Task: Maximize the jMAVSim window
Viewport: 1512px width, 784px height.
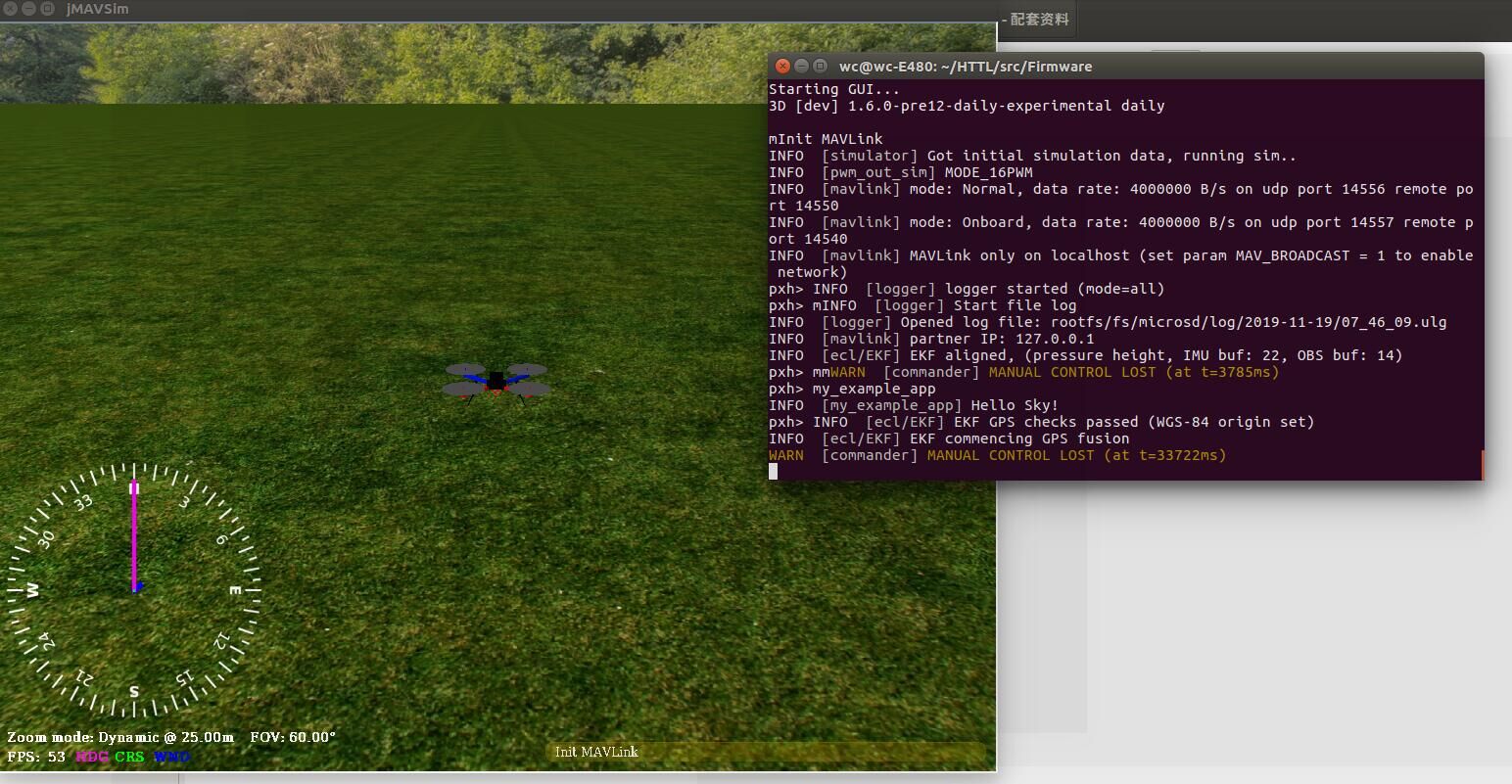Action: (x=47, y=8)
